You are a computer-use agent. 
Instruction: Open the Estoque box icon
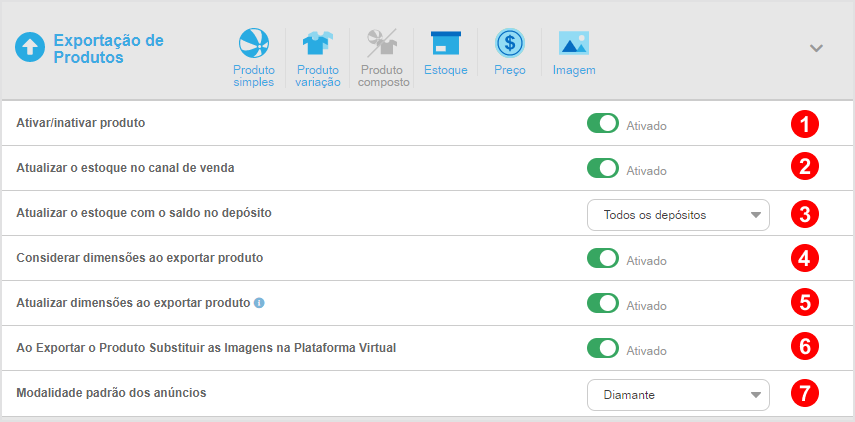446,43
